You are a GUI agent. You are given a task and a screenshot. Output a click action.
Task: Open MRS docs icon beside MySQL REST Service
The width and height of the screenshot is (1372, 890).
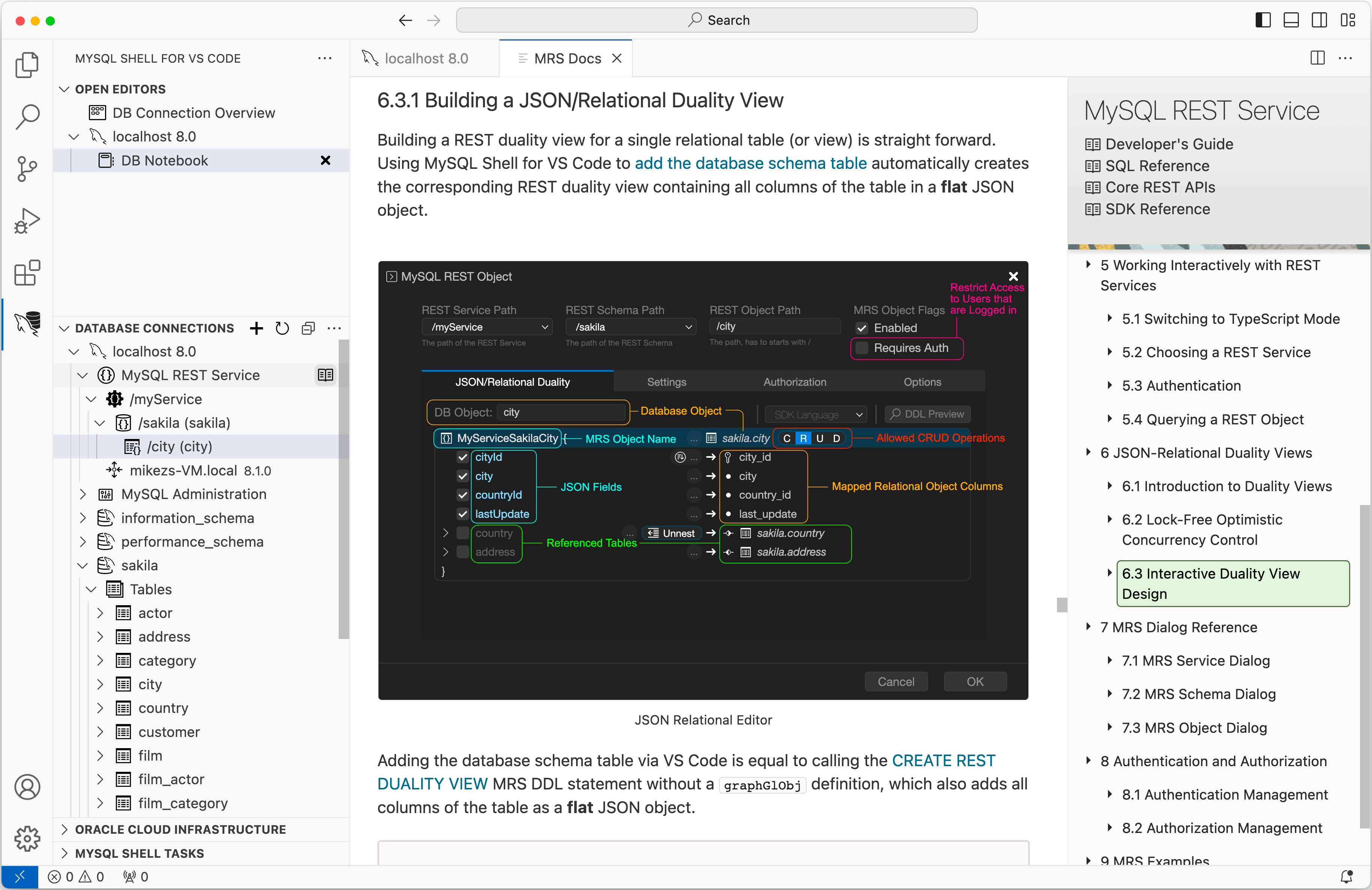click(x=325, y=374)
